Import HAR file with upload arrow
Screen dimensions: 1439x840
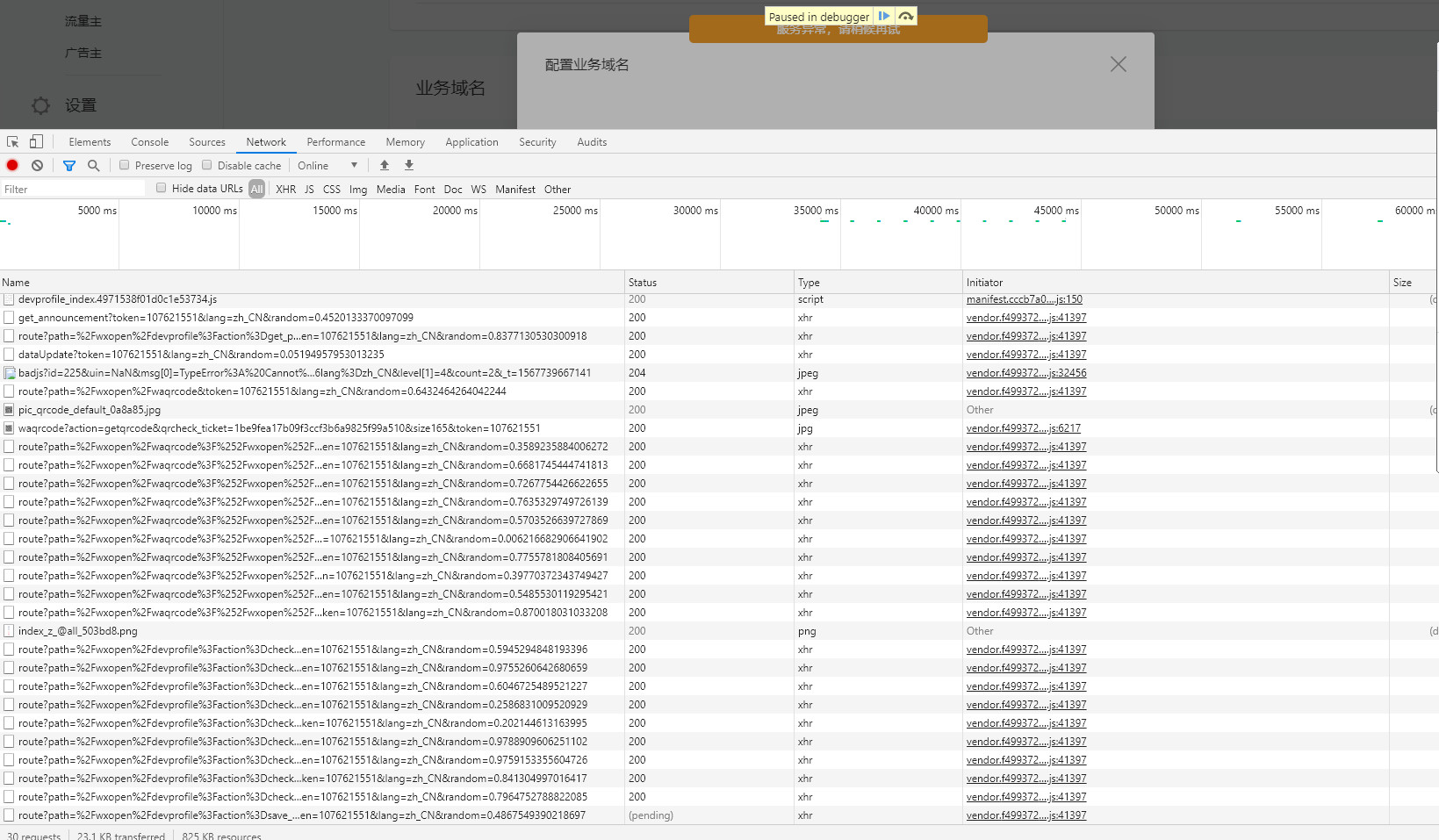[384, 165]
